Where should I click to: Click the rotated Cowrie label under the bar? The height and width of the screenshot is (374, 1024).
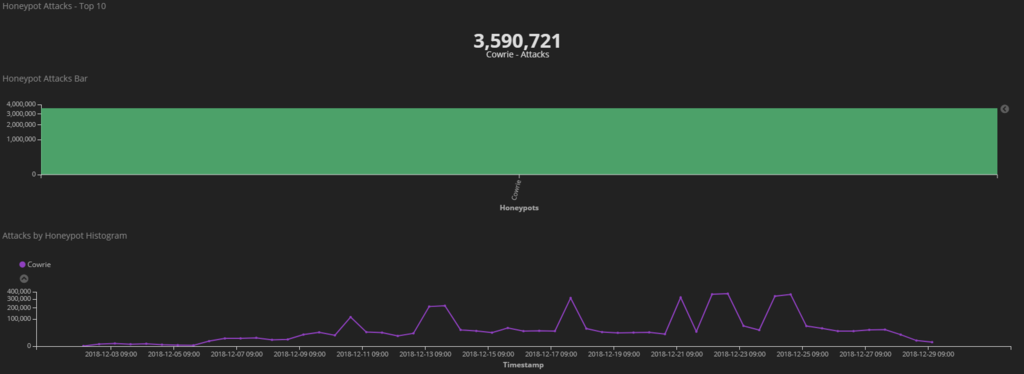(516, 189)
